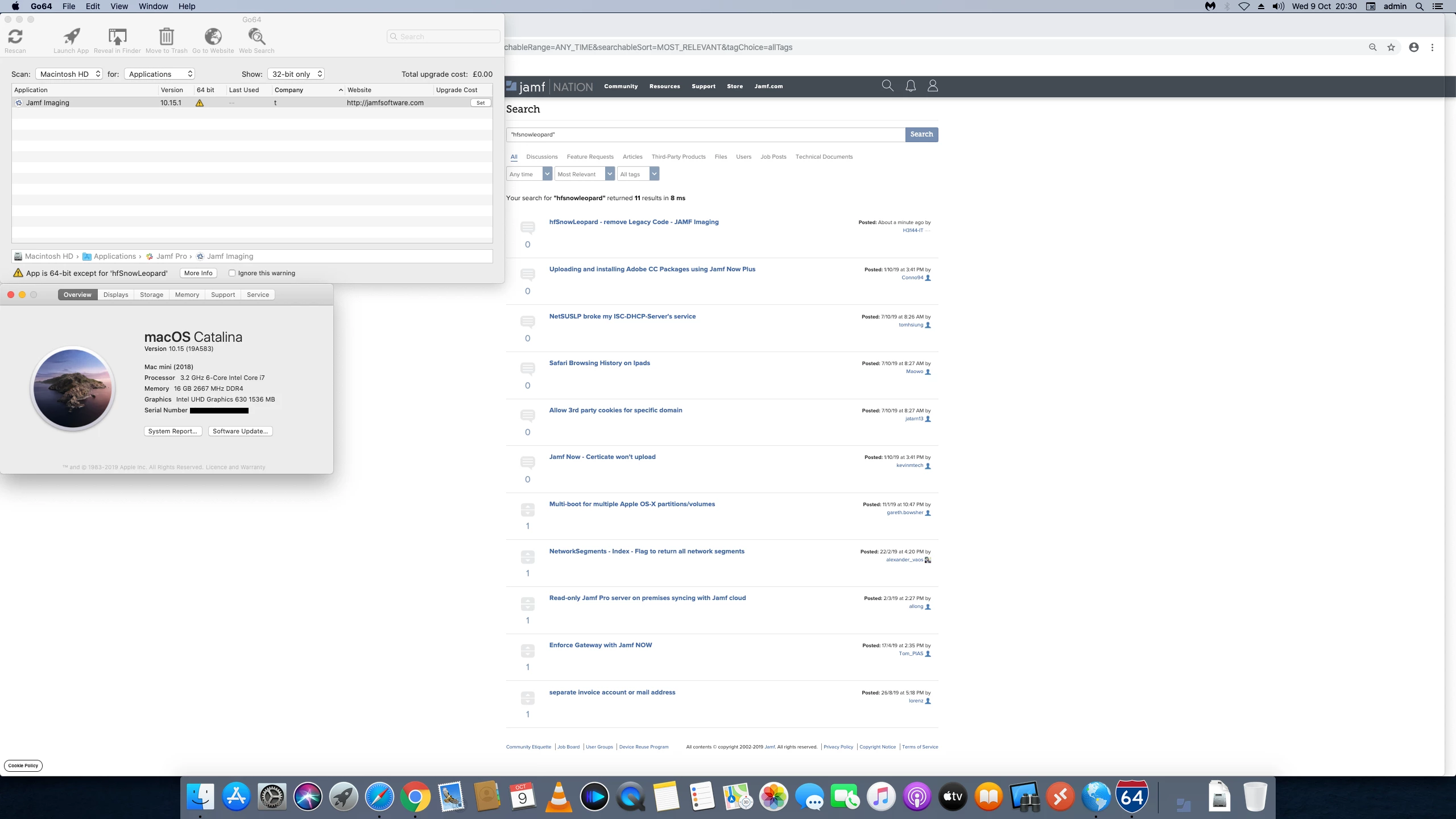Viewport: 1456px width, 819px height.
Task: Select the Discussions search filter tab
Action: coord(541,156)
